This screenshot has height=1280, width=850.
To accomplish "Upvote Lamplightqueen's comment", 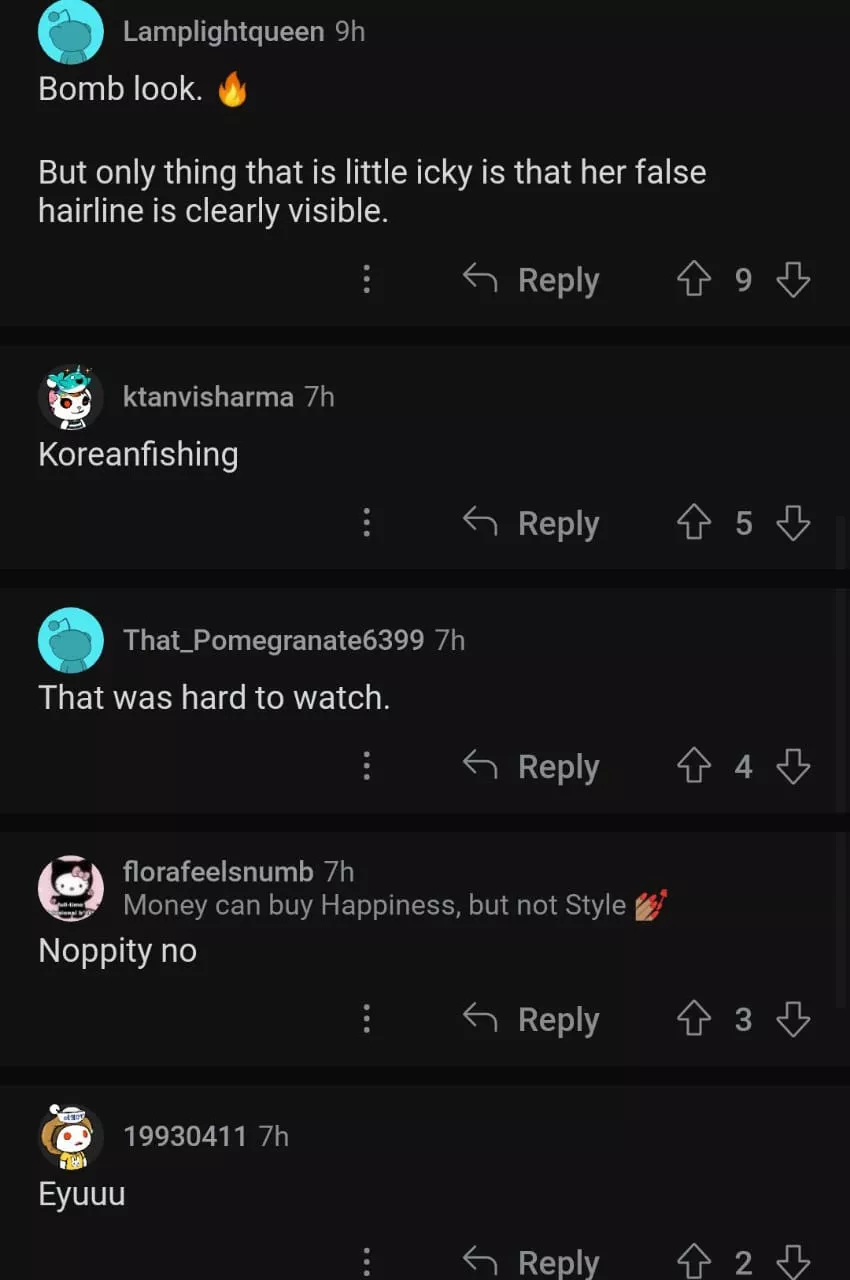I will 694,280.
